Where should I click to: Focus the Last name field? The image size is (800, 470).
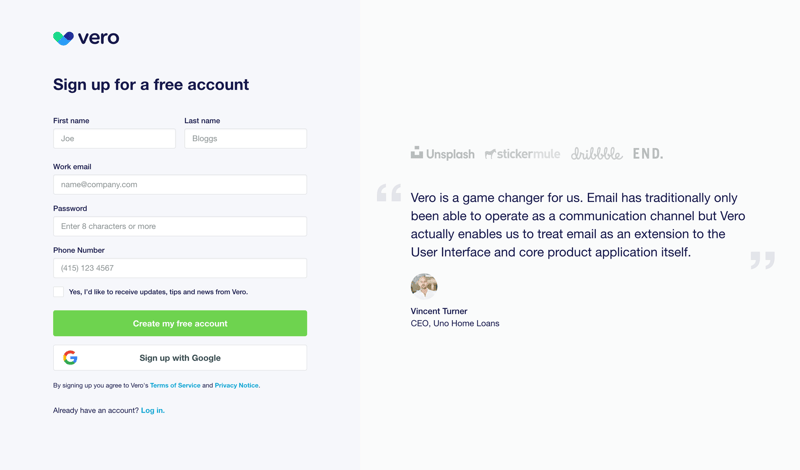click(x=245, y=139)
